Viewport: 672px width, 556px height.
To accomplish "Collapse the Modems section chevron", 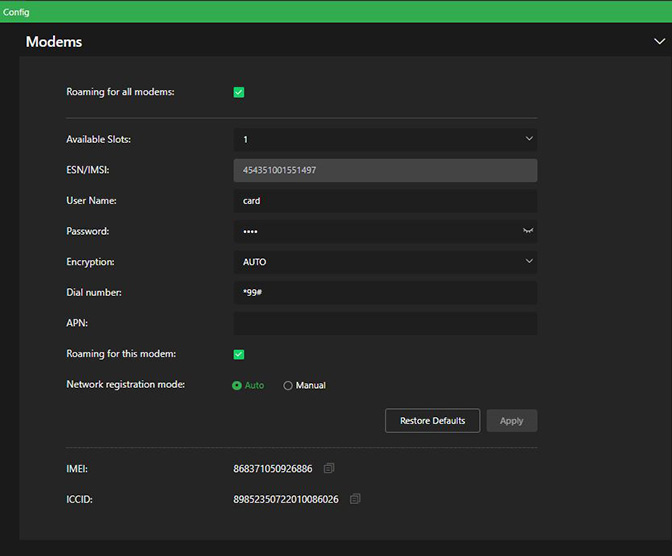I will pos(658,42).
